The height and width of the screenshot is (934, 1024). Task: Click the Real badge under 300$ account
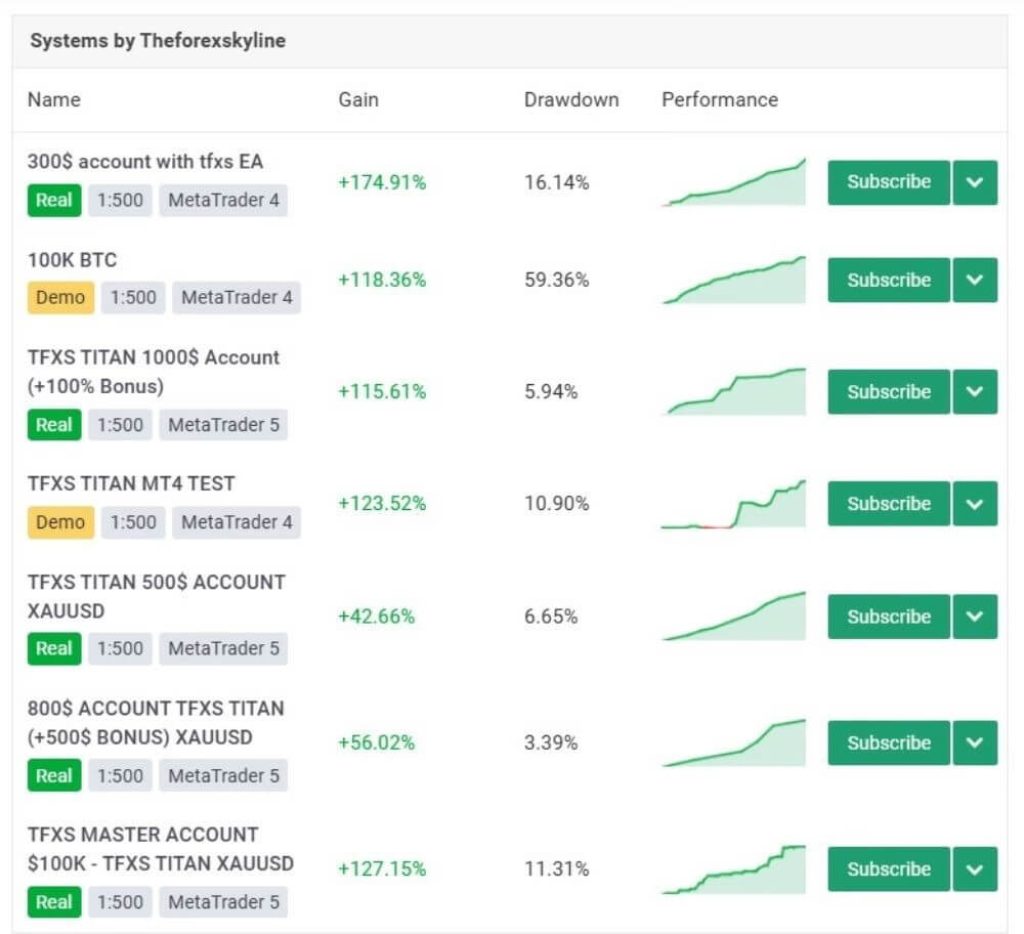(53, 200)
